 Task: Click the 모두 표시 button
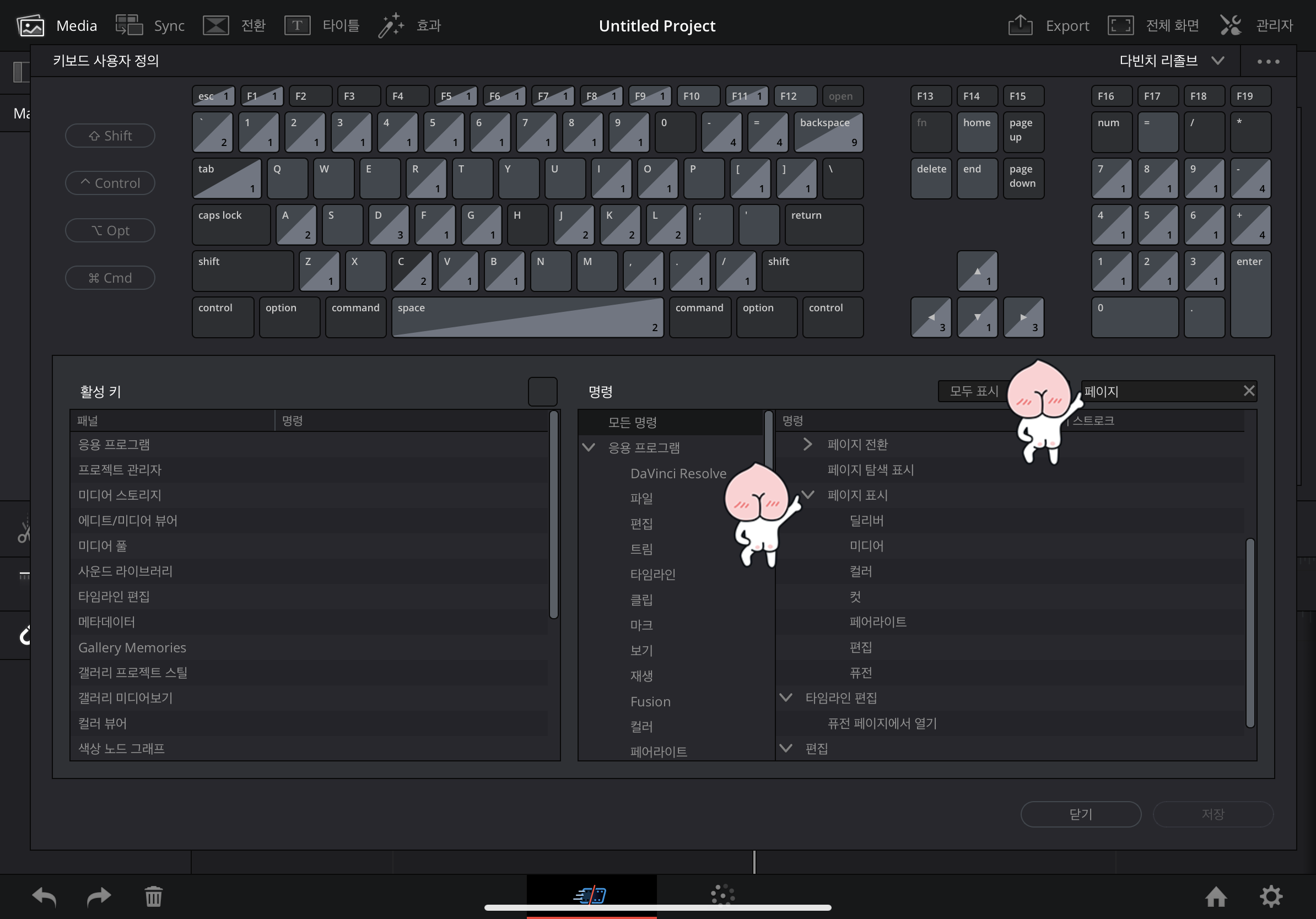tap(973, 391)
